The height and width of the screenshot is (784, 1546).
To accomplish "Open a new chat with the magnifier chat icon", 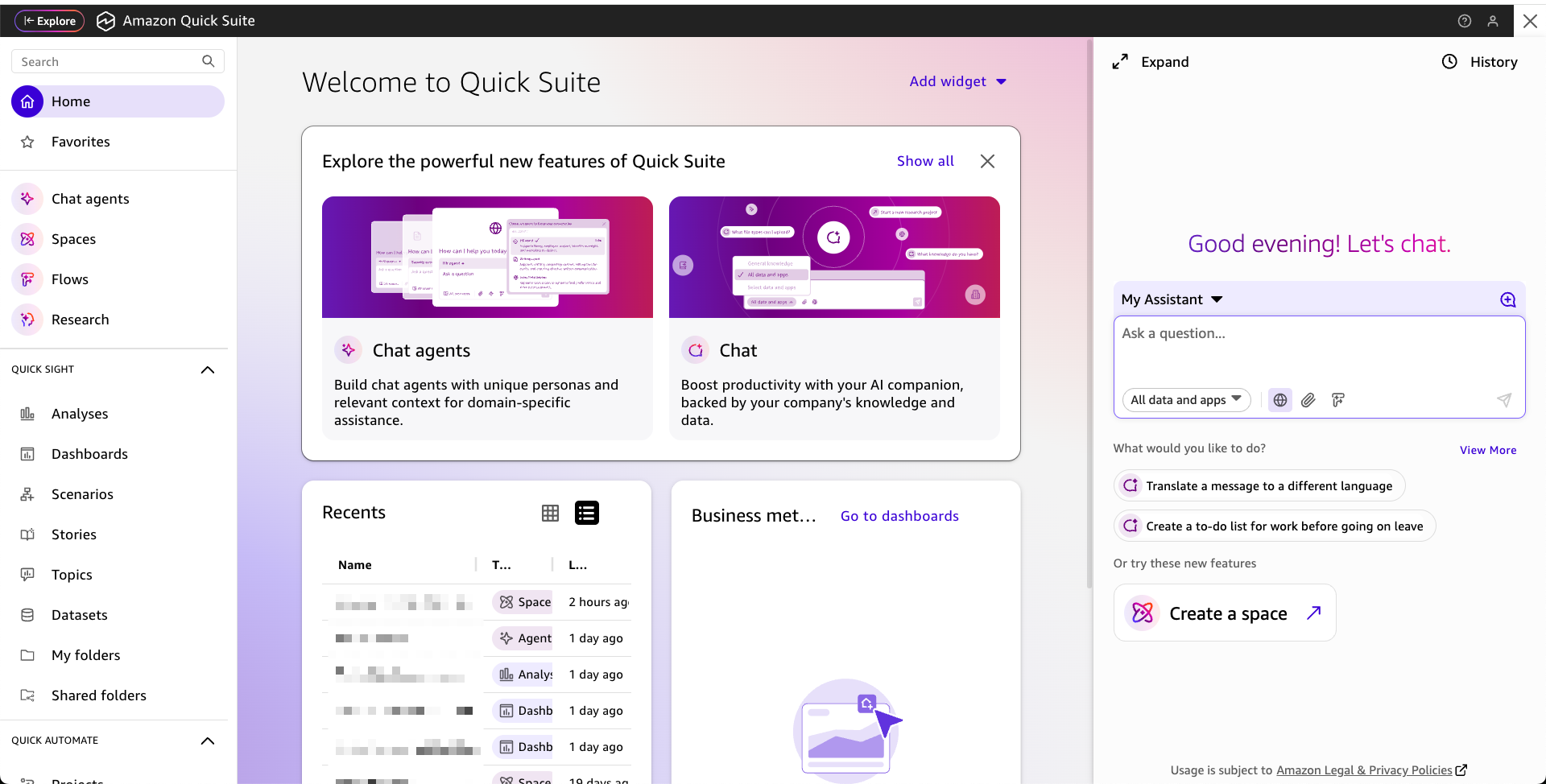I will pos(1507,299).
